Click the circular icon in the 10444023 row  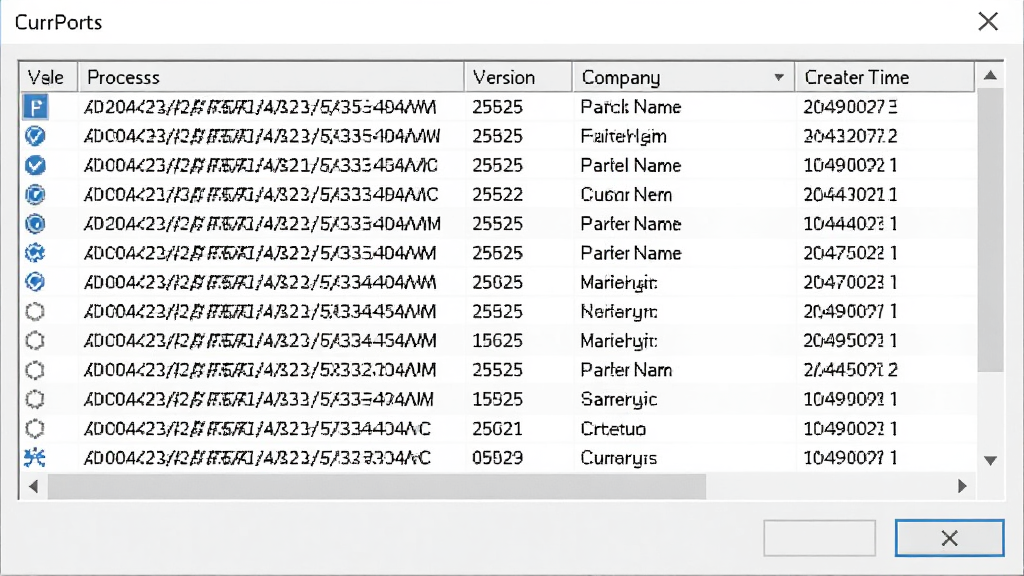coord(35,224)
